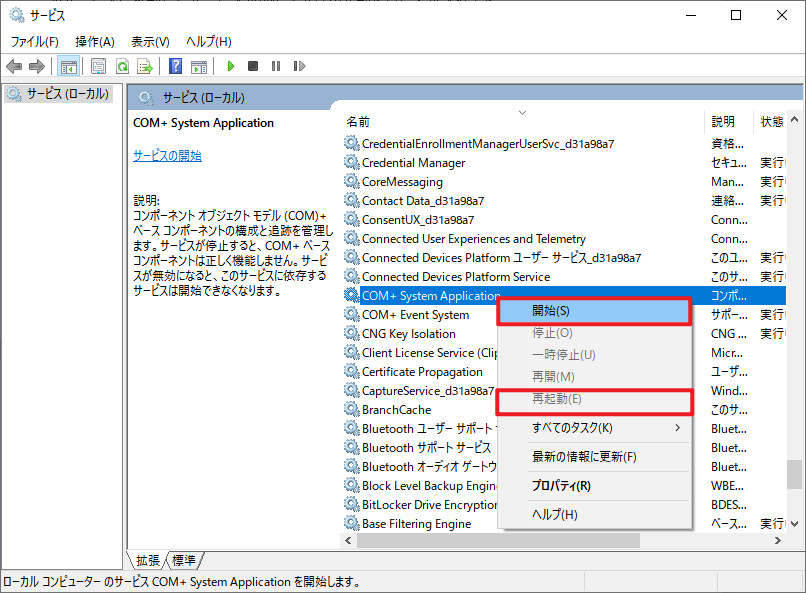
Task: Click the Pause Service toolbar icon
Action: pyautogui.click(x=276, y=66)
